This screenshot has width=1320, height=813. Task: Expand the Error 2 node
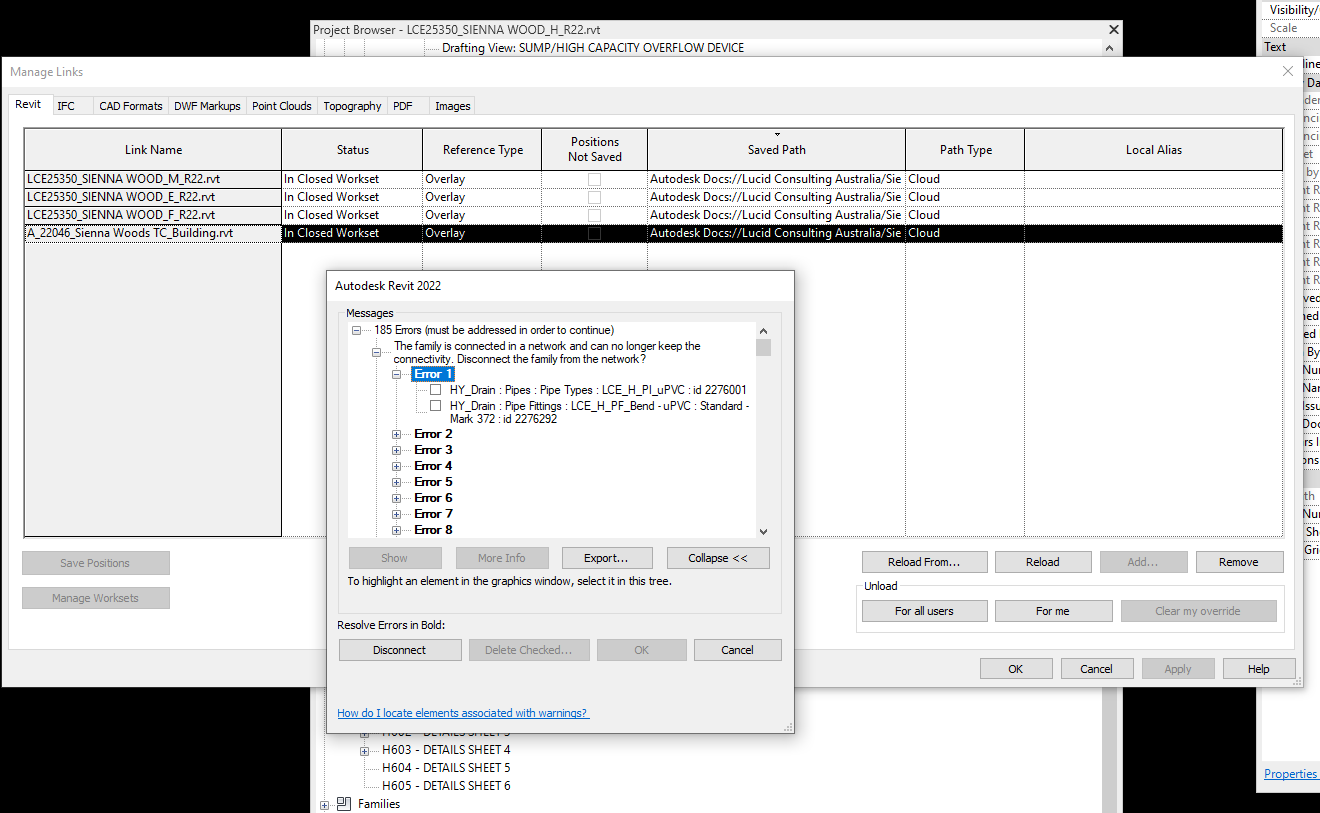pos(397,433)
